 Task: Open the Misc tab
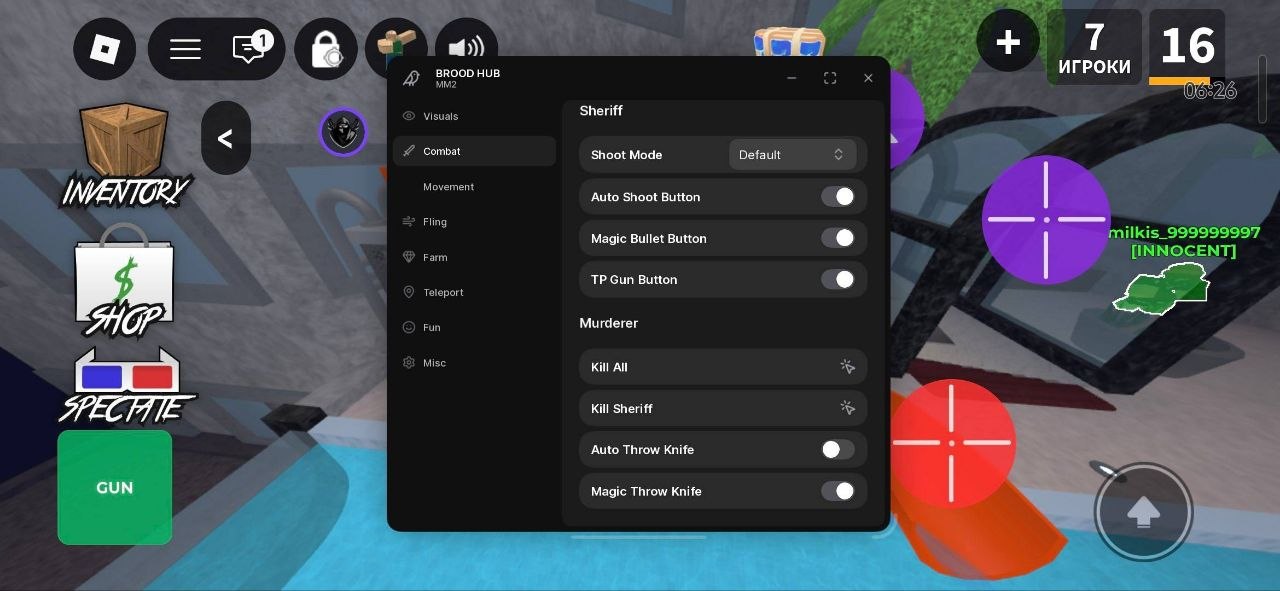[474, 363]
